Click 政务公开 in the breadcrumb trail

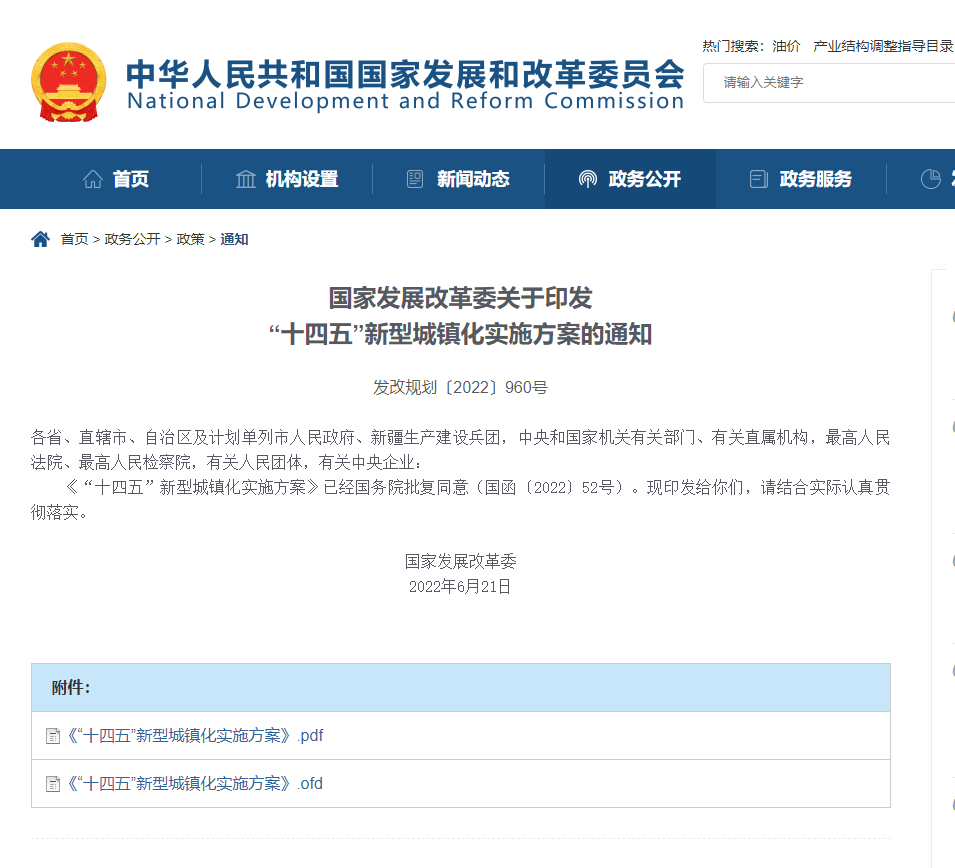coord(132,239)
